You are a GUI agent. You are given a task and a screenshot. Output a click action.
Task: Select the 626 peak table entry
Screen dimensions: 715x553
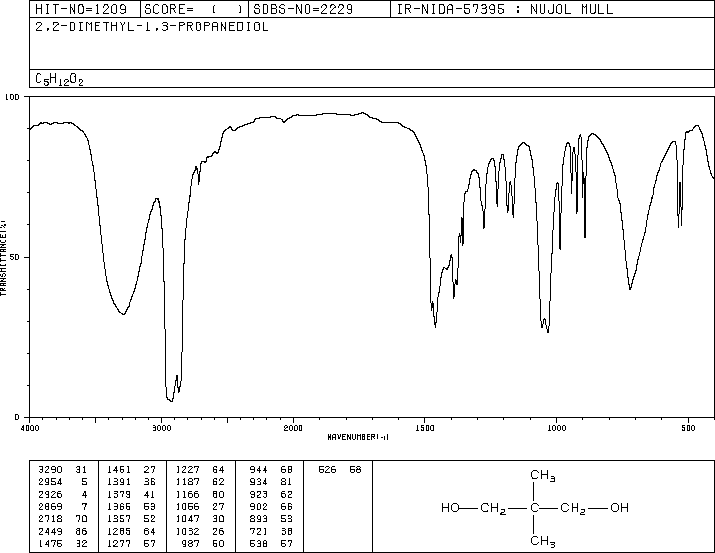point(340,470)
